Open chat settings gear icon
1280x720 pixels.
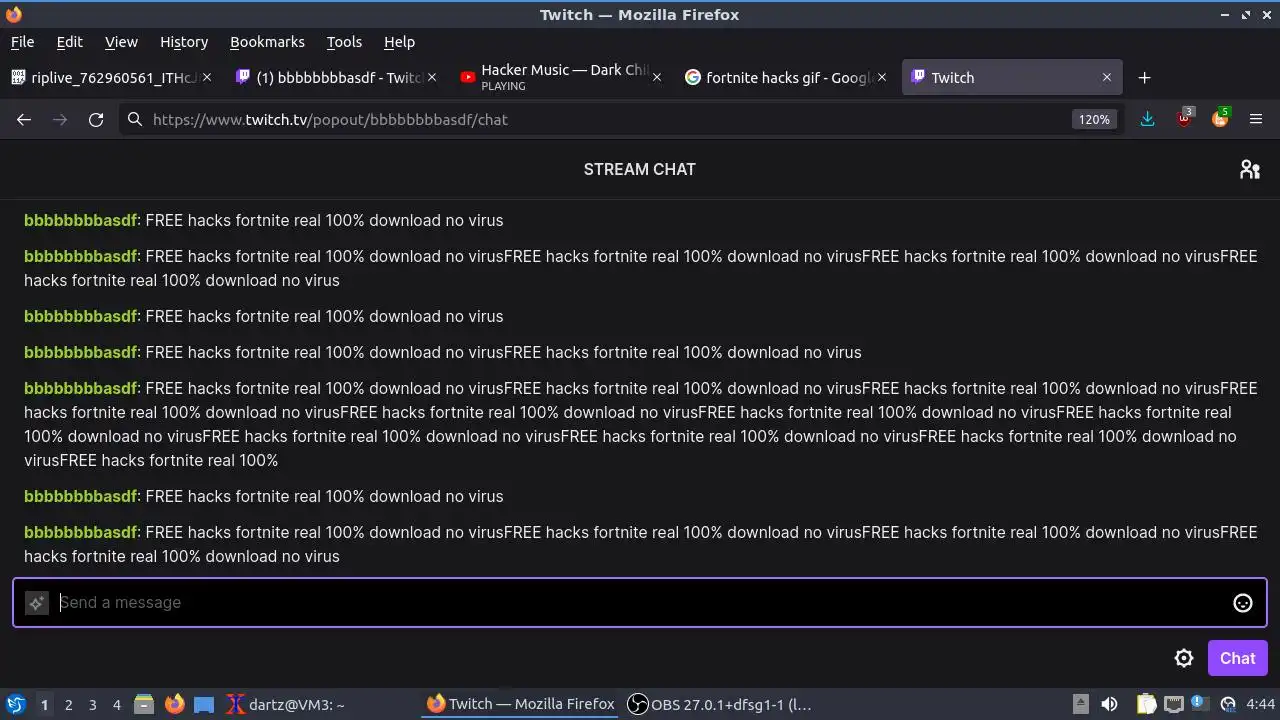coord(1184,658)
